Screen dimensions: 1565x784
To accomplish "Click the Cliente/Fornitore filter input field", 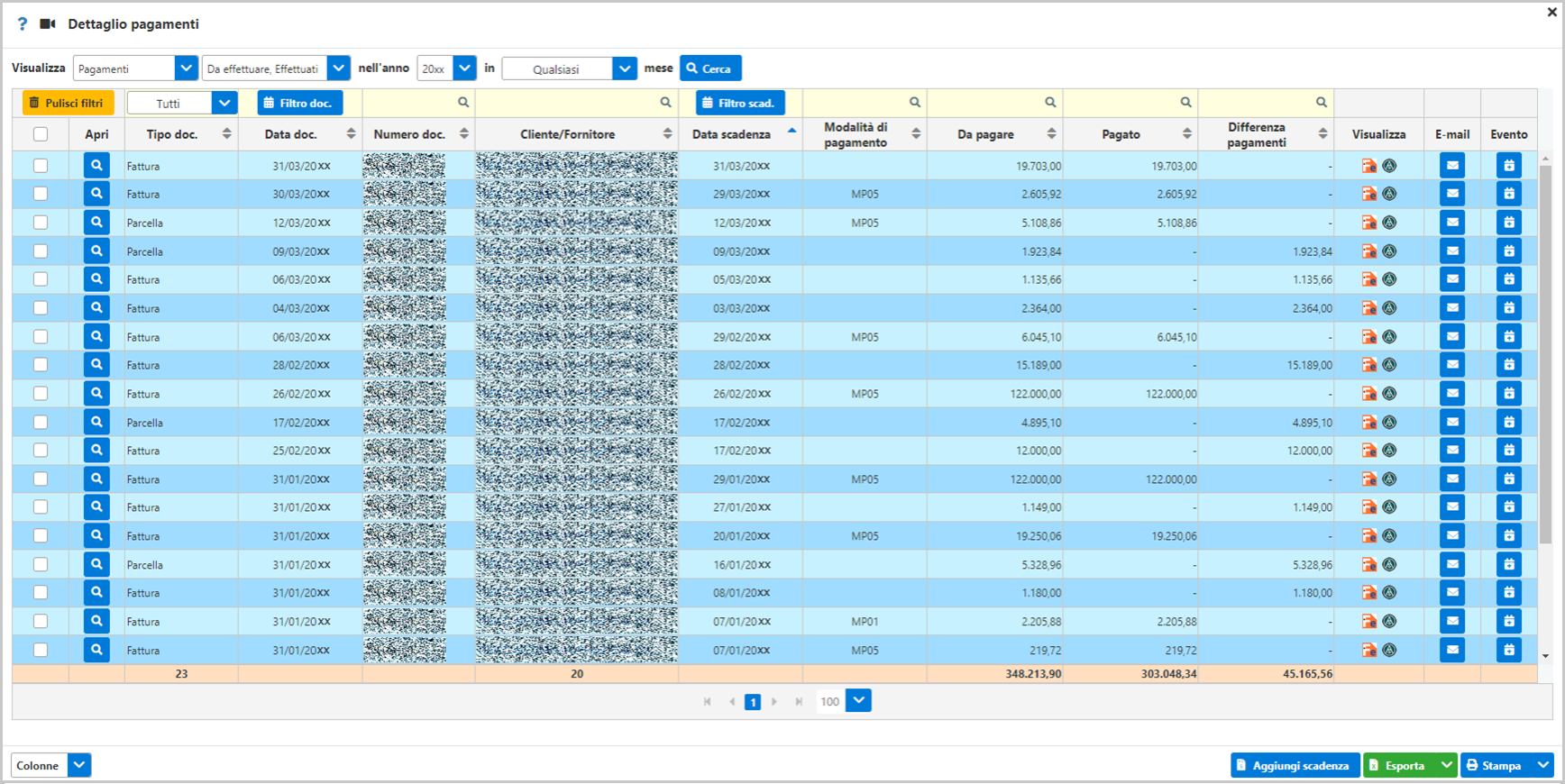I will tap(566, 103).
